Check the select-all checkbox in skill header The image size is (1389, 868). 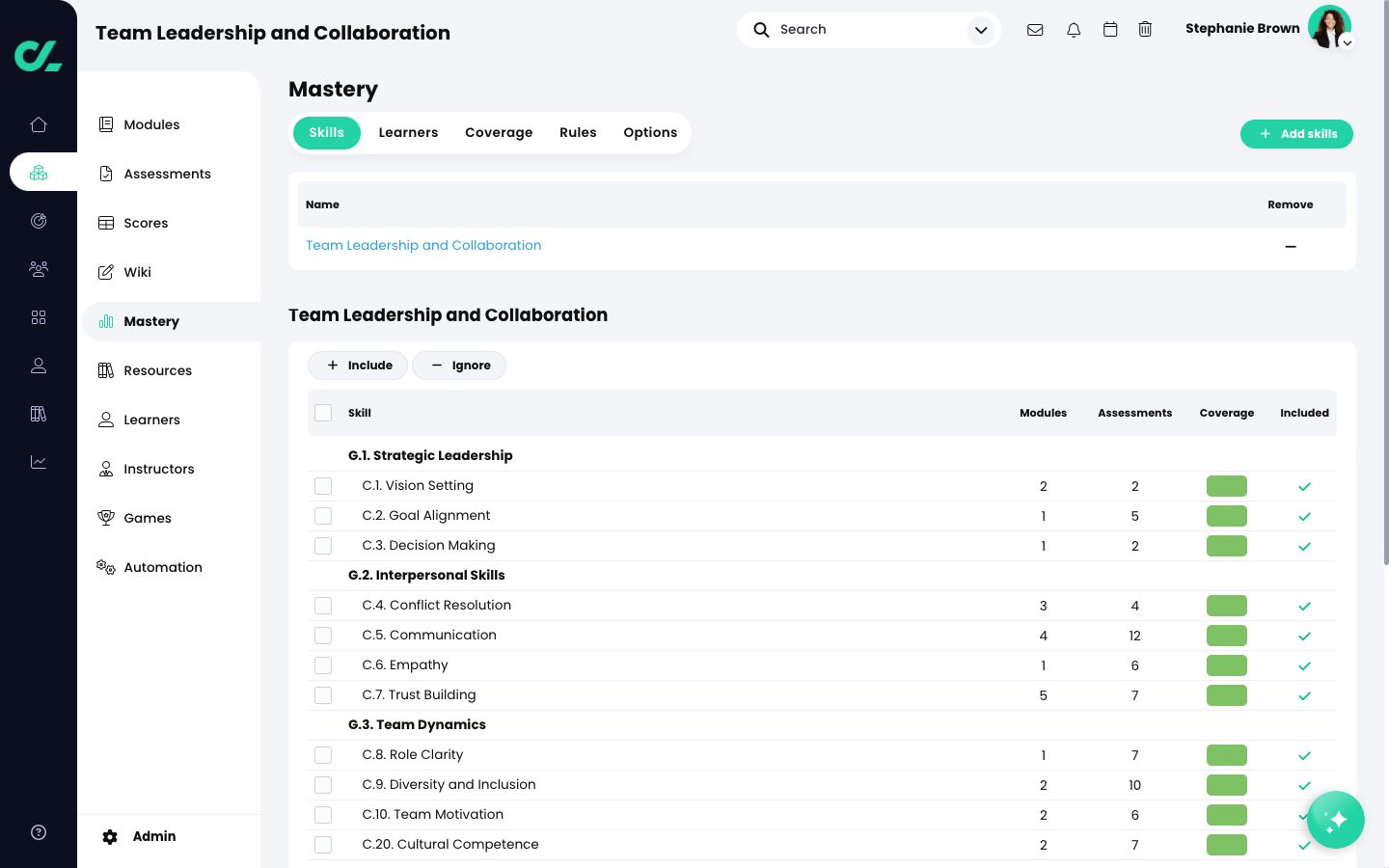323,412
